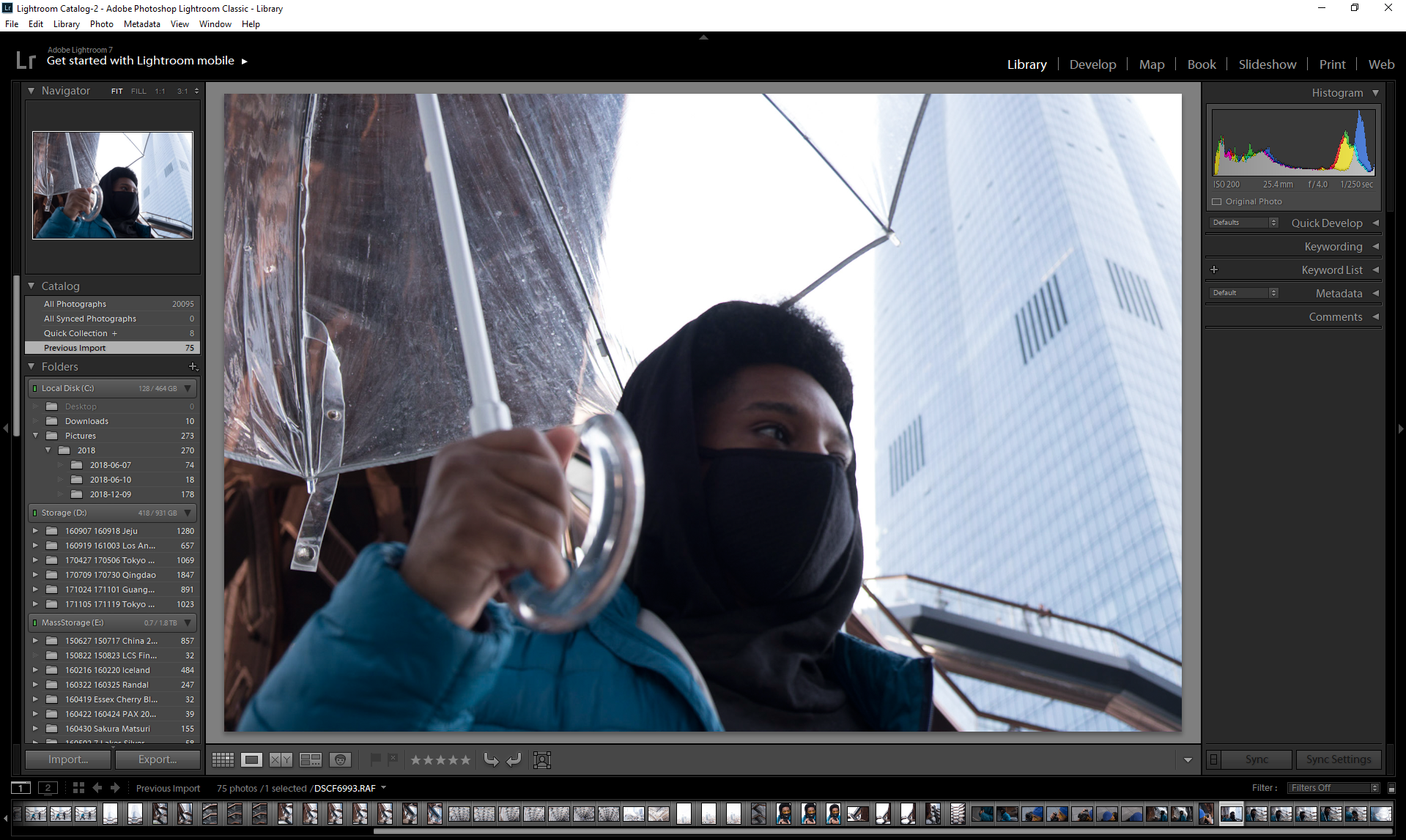Collapse the Catalog panel
Image resolution: width=1406 pixels, height=840 pixels.
[32, 286]
